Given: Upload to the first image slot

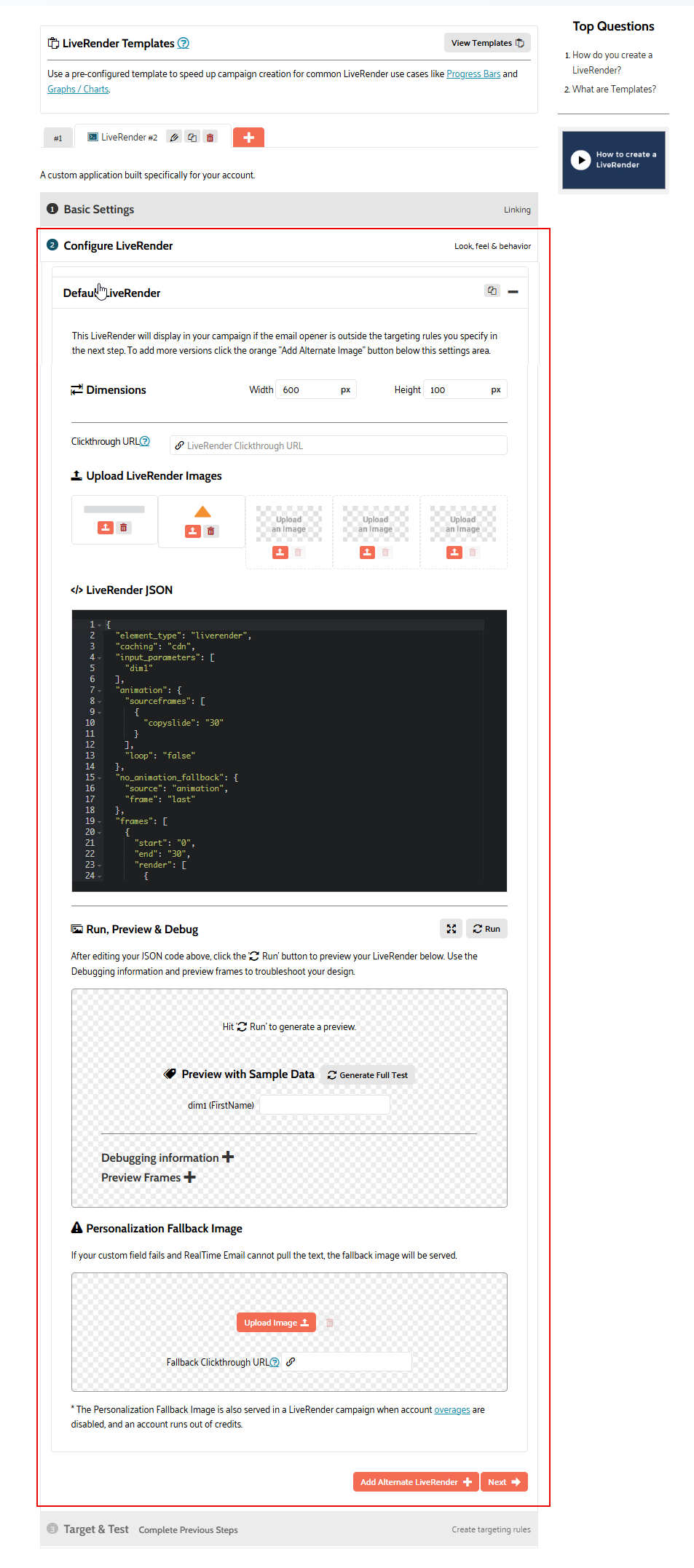Looking at the screenshot, I should (106, 528).
